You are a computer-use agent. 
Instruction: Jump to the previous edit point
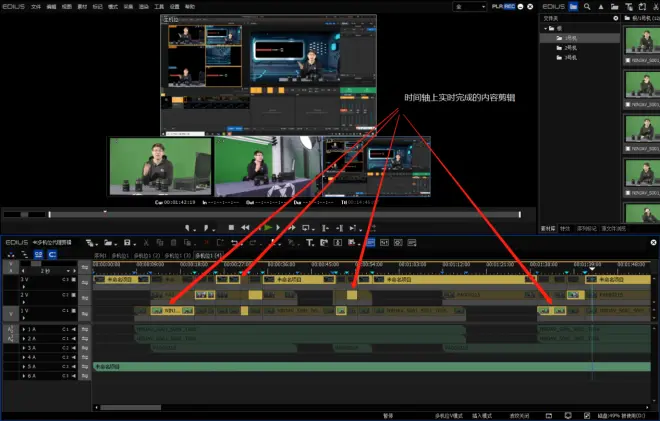click(x=325, y=228)
